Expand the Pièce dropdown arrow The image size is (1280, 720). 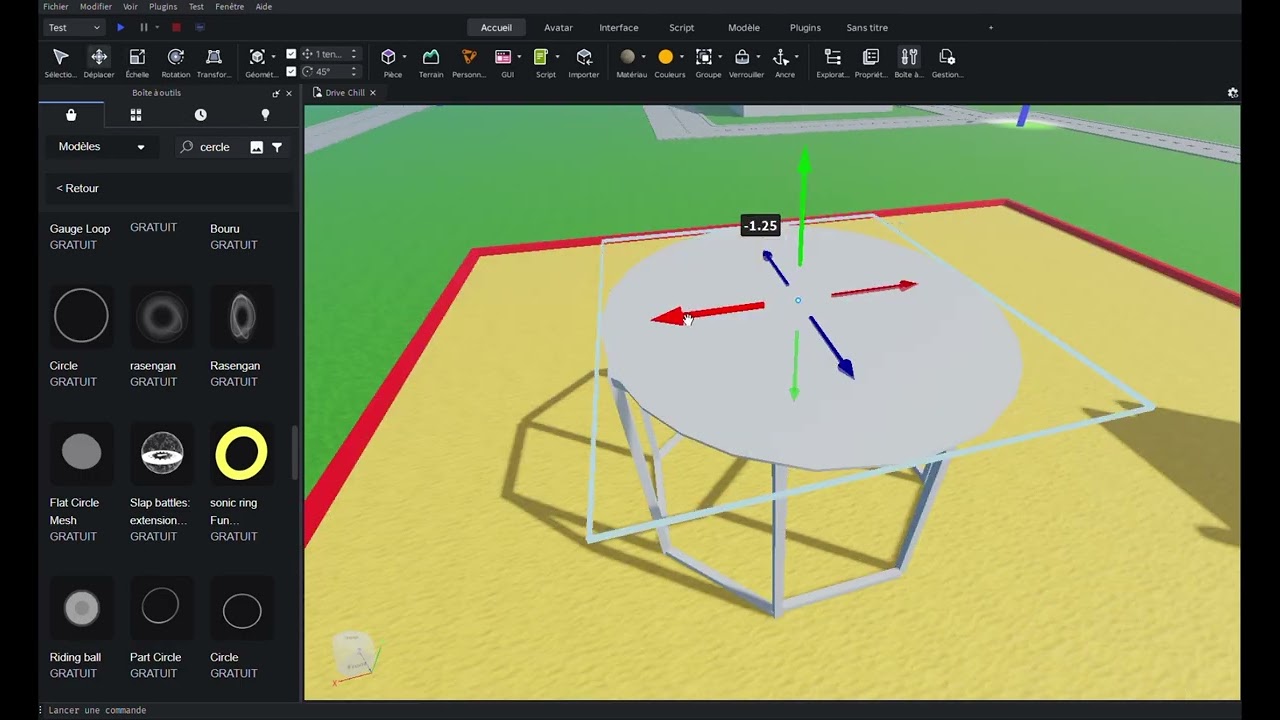(405, 57)
